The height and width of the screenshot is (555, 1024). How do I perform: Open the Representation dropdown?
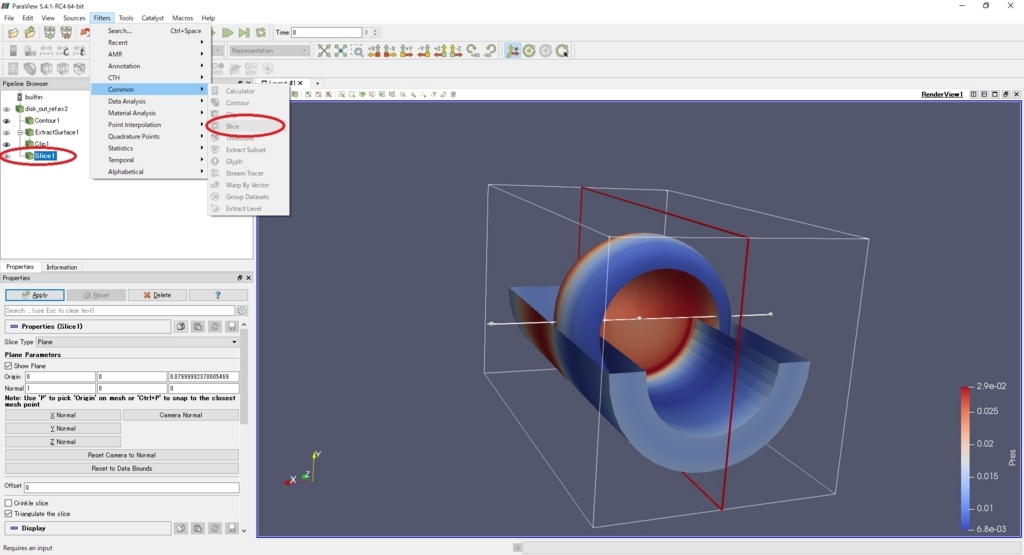[268, 51]
